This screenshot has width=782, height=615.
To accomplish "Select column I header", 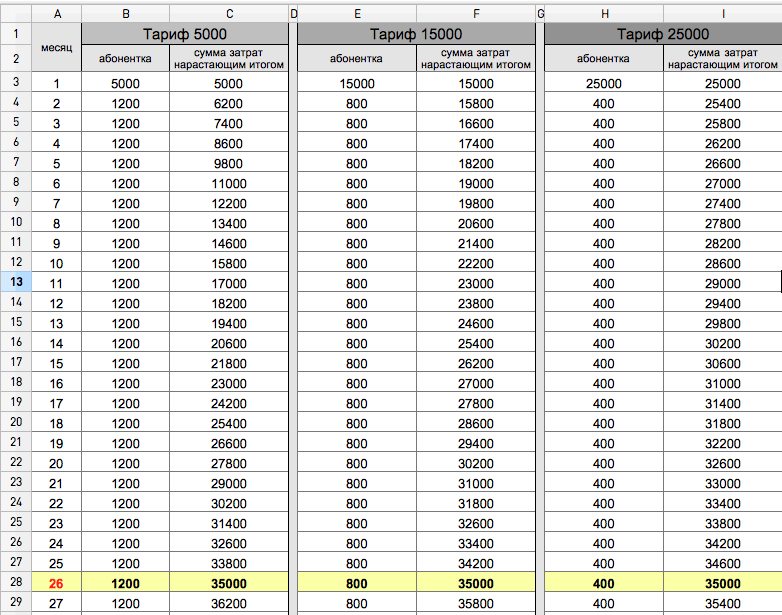I will pos(723,14).
